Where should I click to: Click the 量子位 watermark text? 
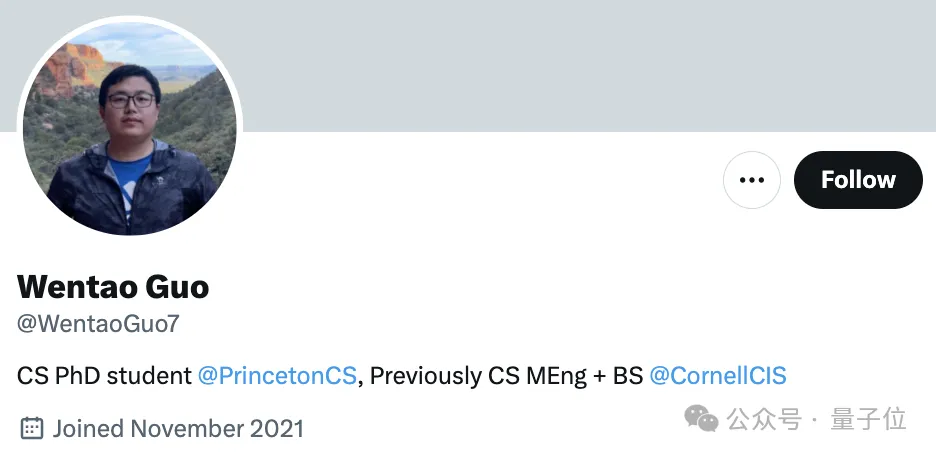[868, 419]
